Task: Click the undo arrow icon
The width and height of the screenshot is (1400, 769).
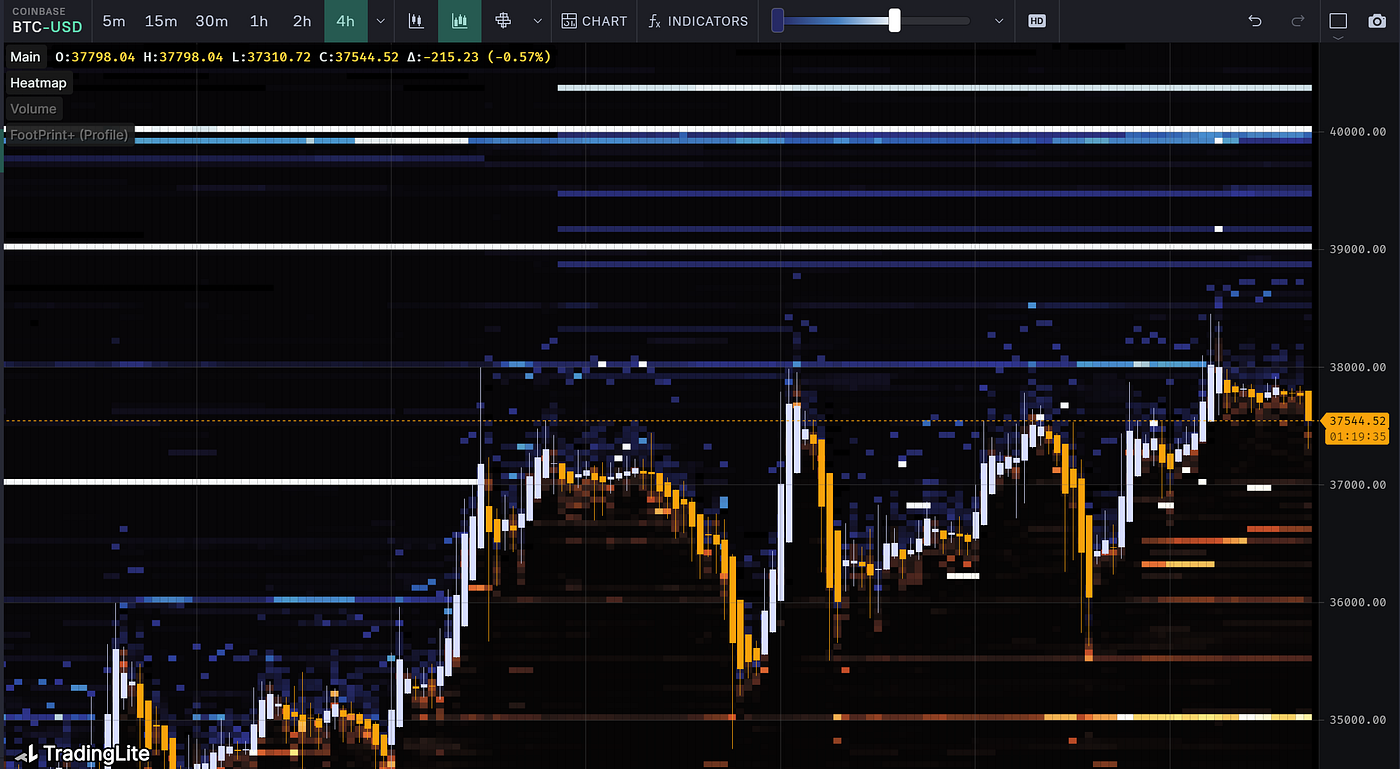Action: (x=1256, y=20)
